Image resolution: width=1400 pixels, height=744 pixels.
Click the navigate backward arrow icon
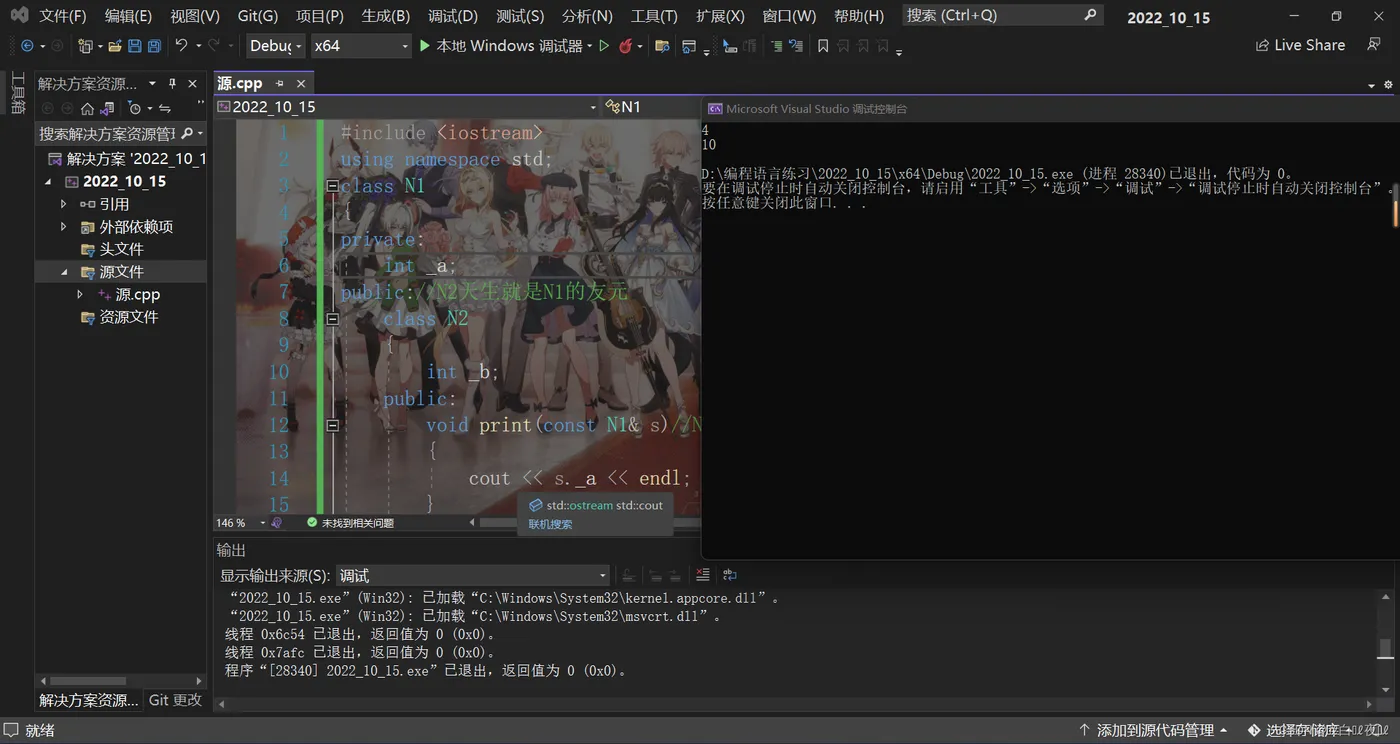coord(27,46)
